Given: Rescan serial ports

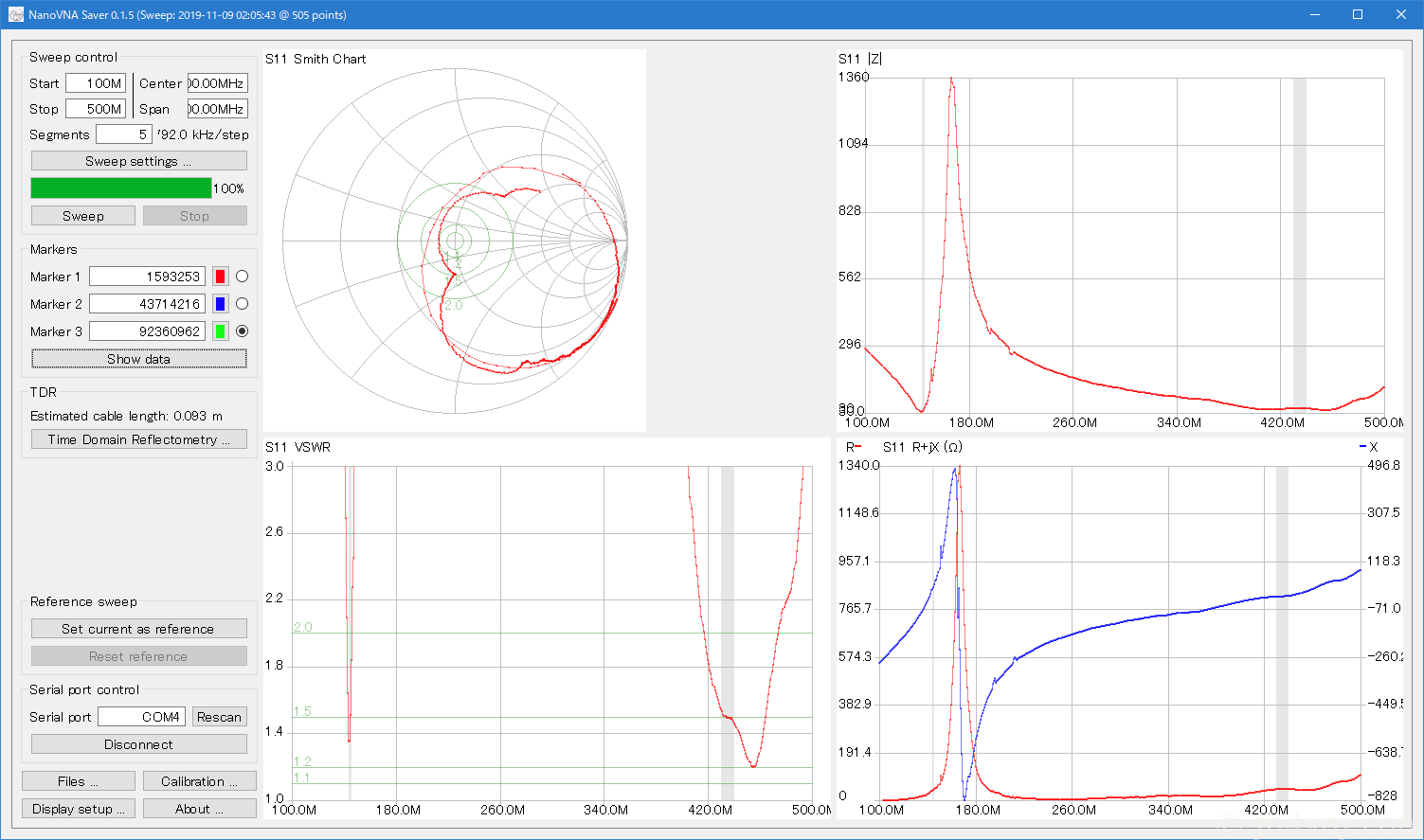Looking at the screenshot, I should [220, 717].
